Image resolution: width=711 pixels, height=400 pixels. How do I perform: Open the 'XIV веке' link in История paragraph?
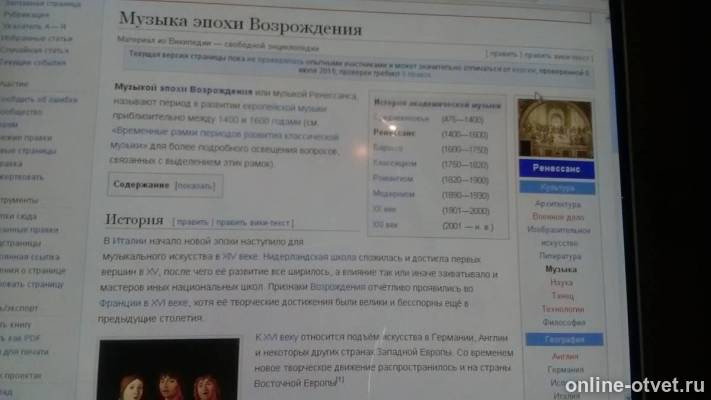(240, 257)
